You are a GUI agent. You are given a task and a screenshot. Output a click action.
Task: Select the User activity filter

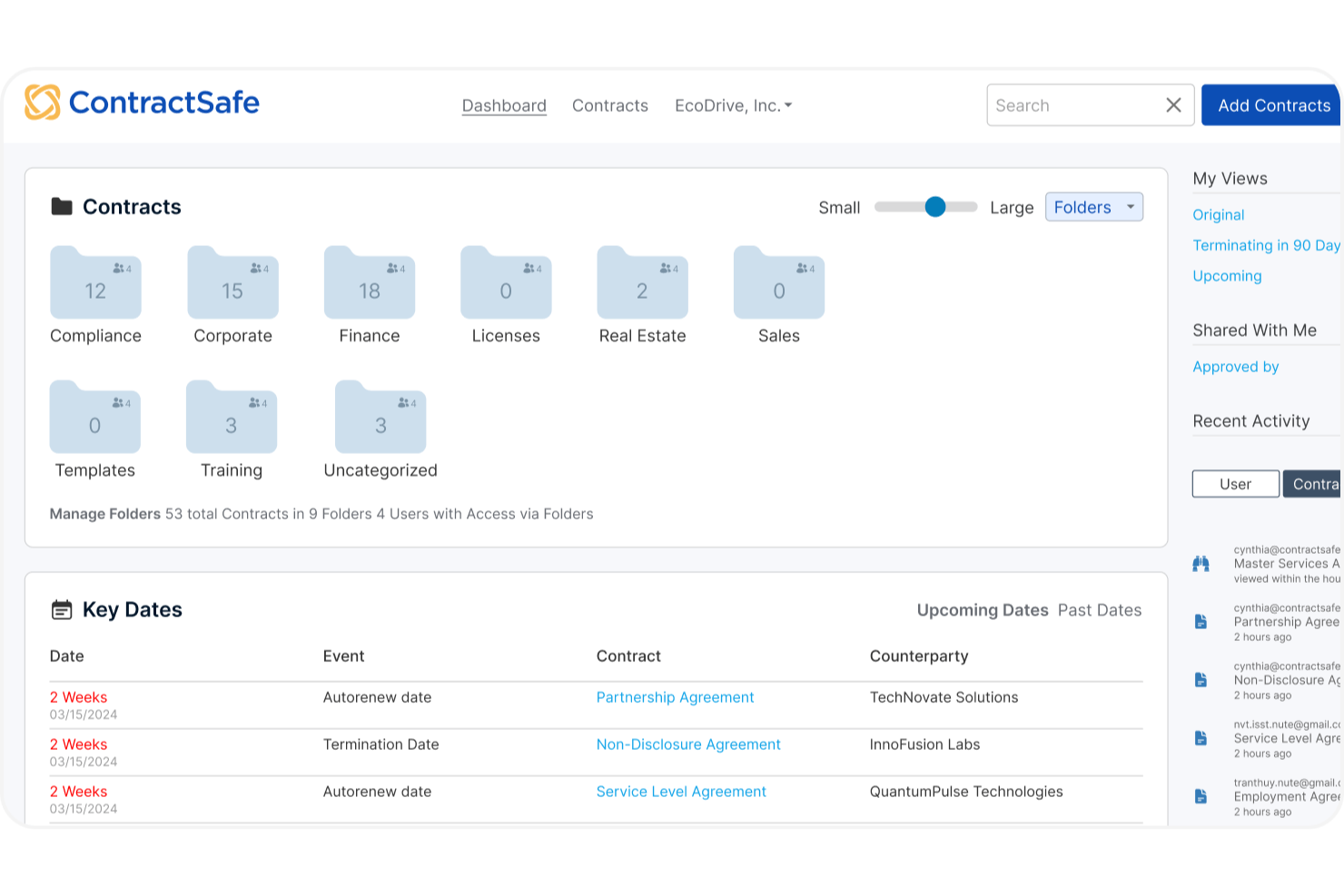pyautogui.click(x=1236, y=484)
